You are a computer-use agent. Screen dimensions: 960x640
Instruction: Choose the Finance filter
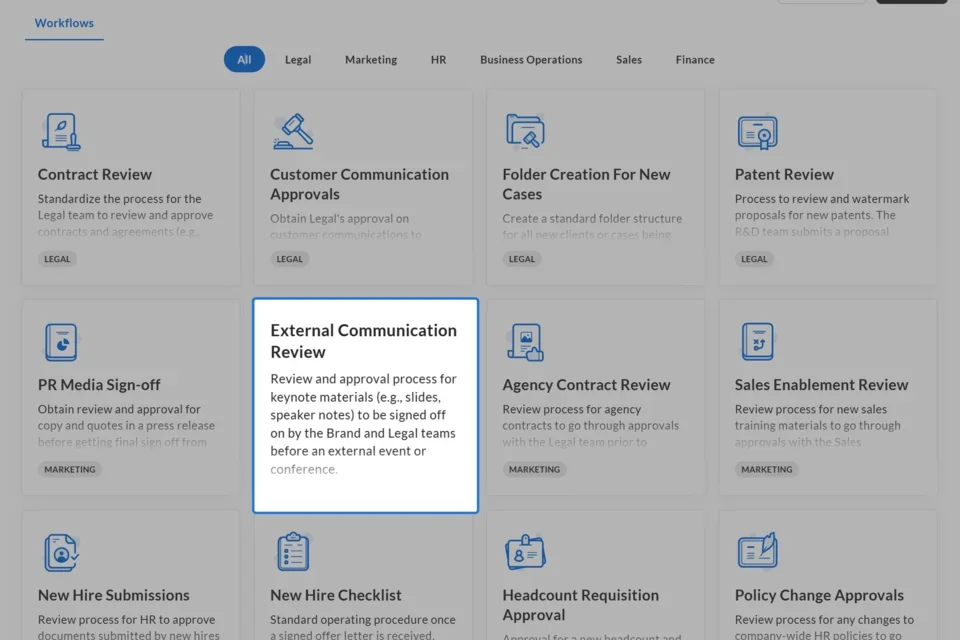tap(695, 60)
